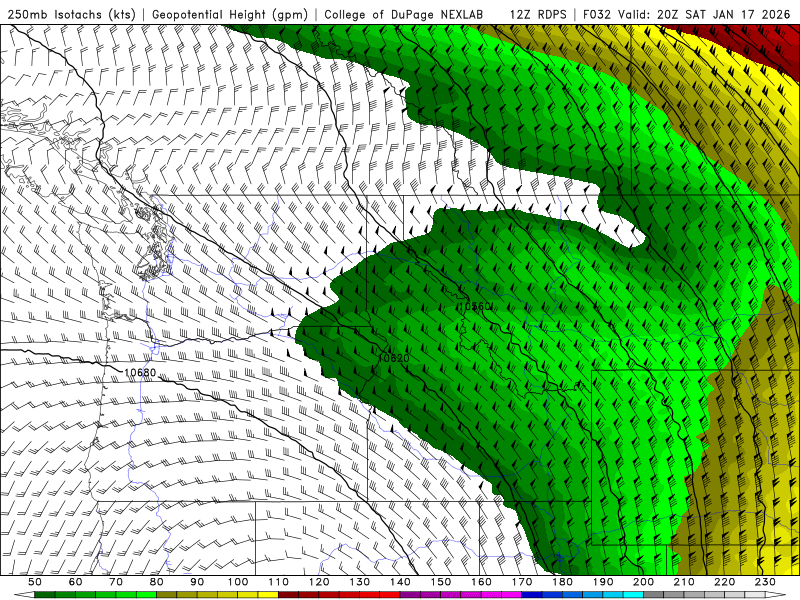Screen dimensions: 800x600
Task: Click the legend value 70
Action: (x=116, y=582)
